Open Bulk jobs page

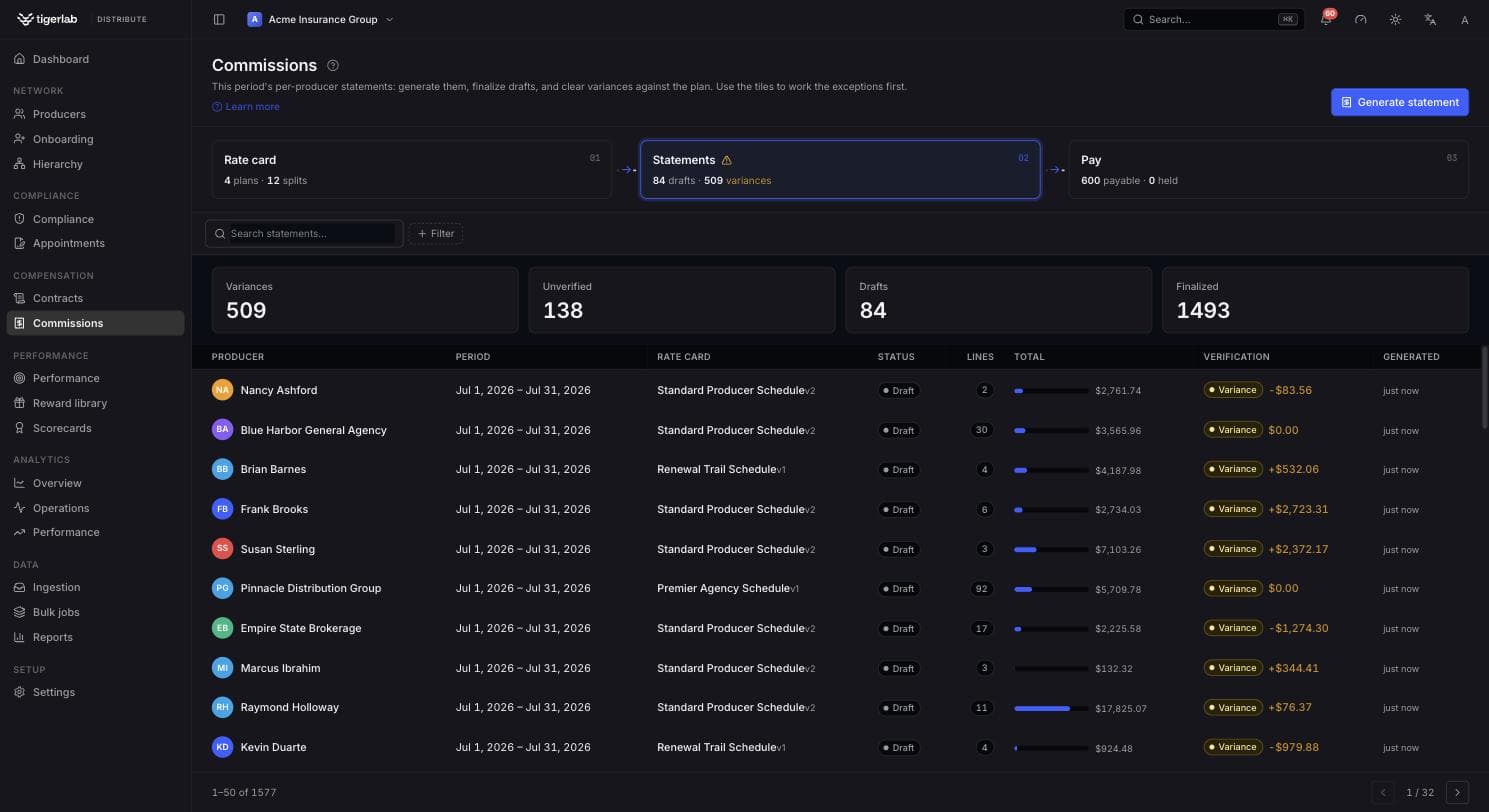[x=95, y=612]
